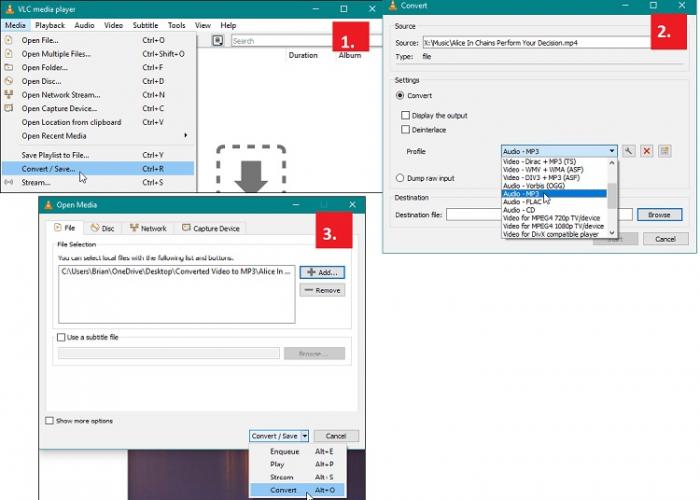This screenshot has height=500, width=700.
Task: Choose Play option Alt+P in dropdown
Action: tap(297, 464)
